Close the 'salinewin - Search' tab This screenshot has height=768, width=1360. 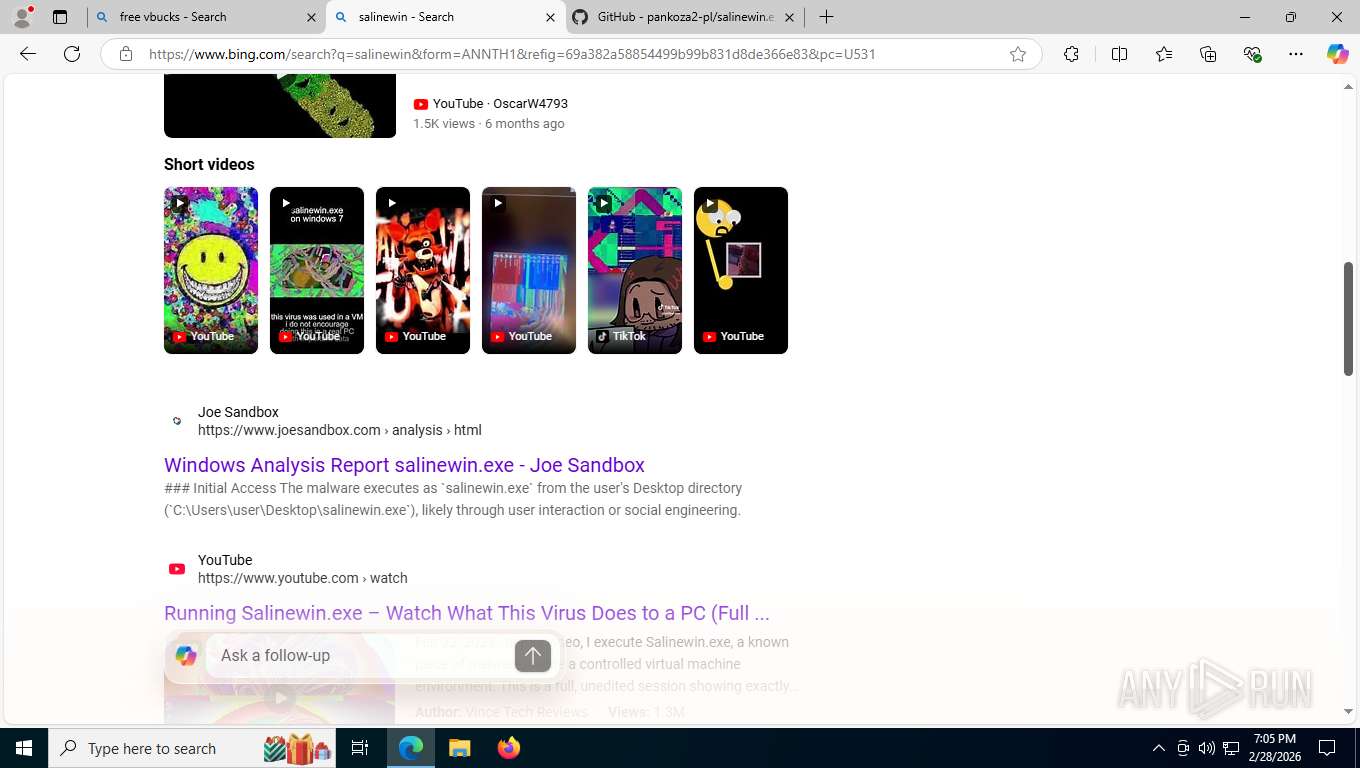(x=550, y=17)
